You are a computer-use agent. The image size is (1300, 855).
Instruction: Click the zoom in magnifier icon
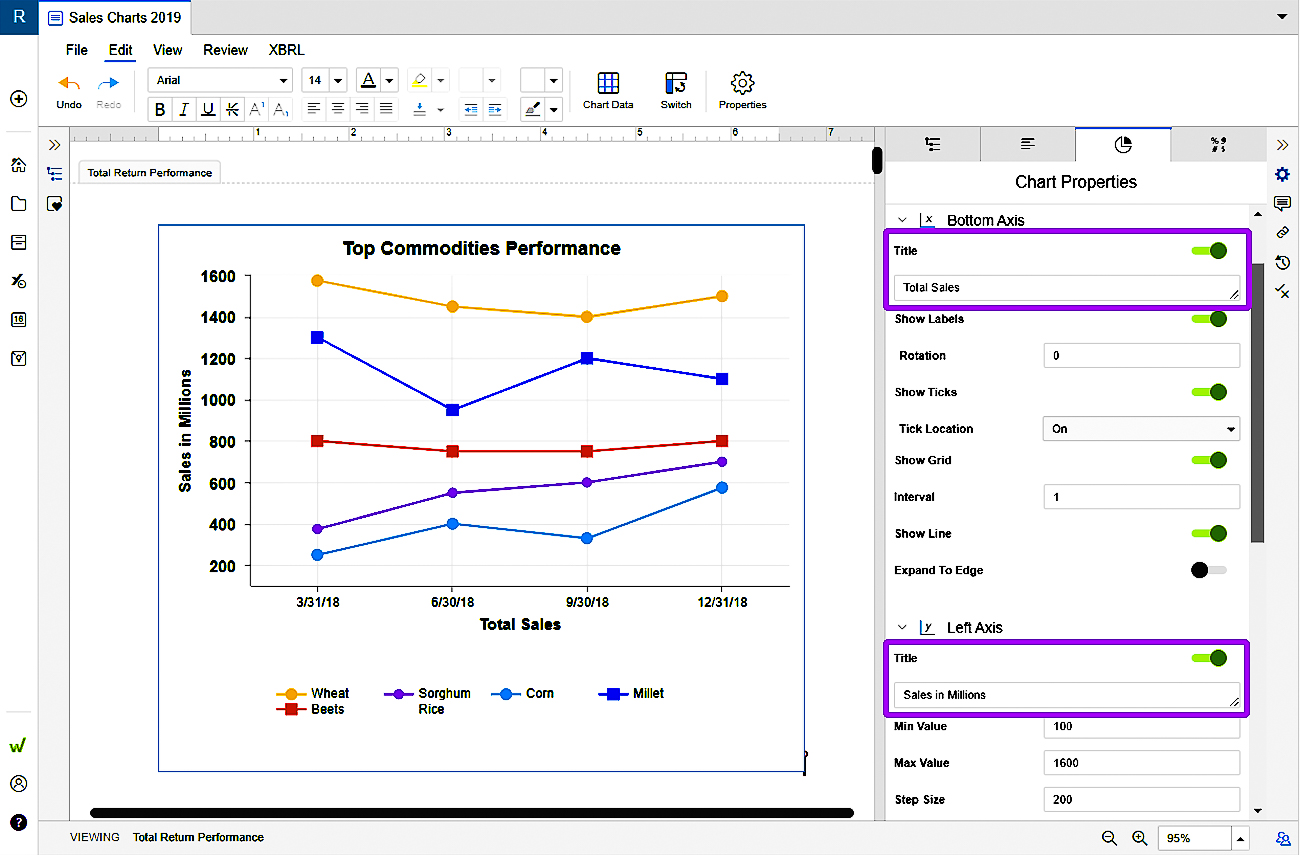[1139, 838]
